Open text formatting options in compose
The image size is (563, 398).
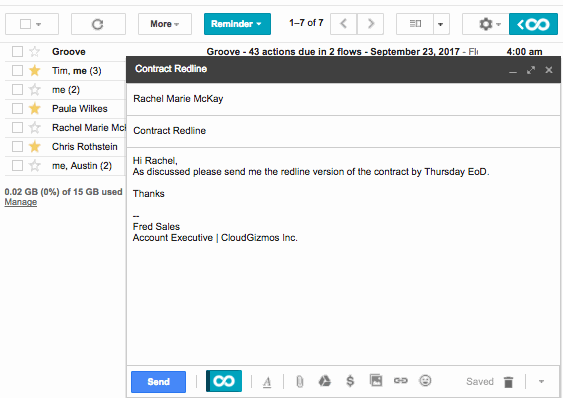(267, 382)
